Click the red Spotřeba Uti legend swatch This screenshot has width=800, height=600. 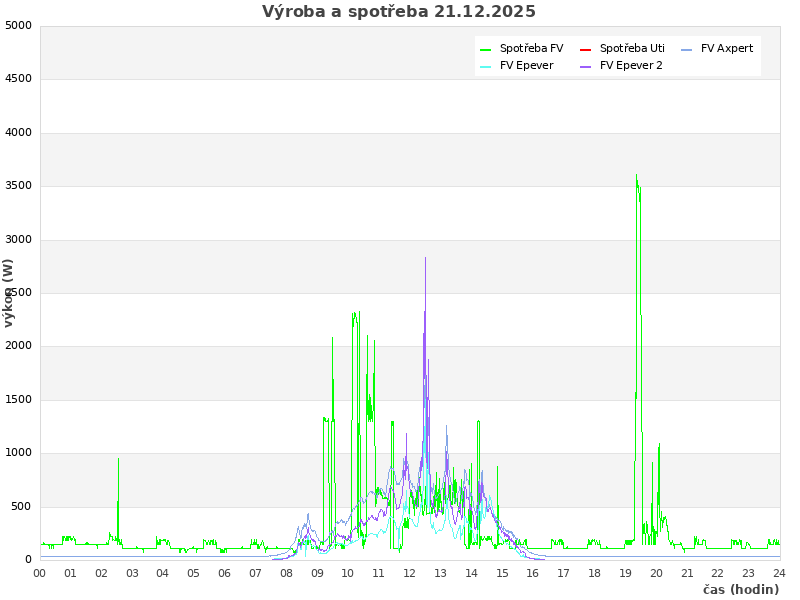pyautogui.click(x=586, y=49)
